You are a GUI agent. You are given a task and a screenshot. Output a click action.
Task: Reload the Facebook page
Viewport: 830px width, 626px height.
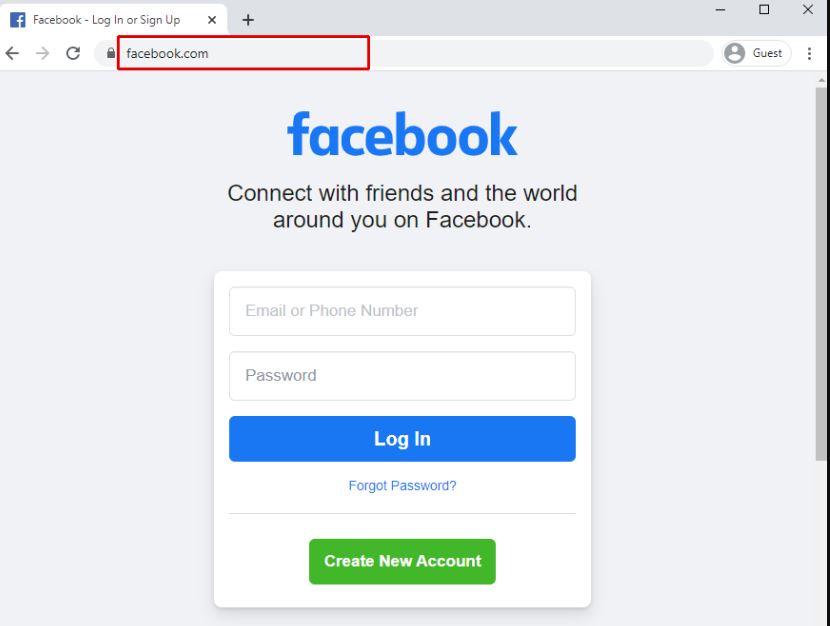[x=73, y=53]
